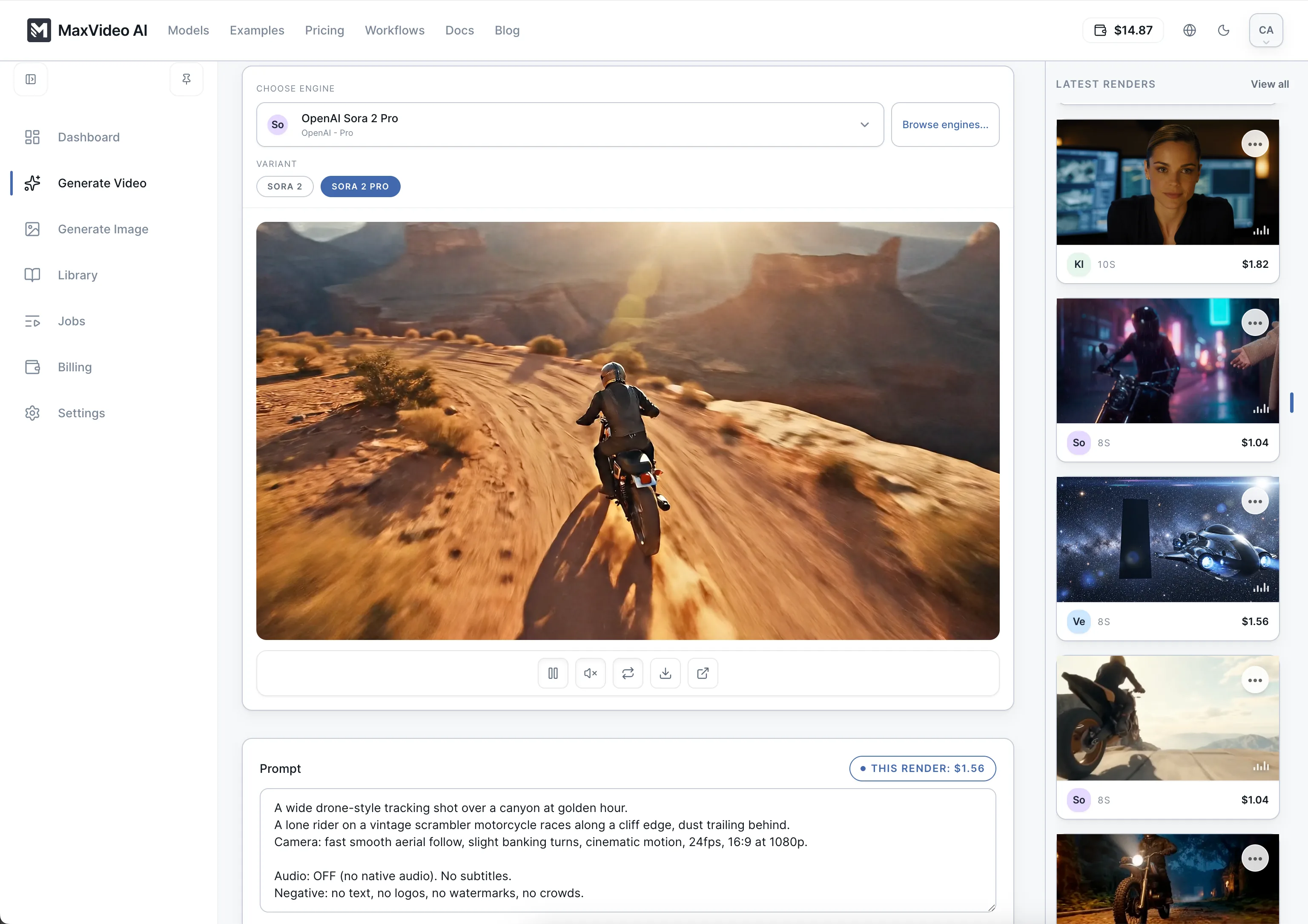Image resolution: width=1308 pixels, height=924 pixels.
Task: Click the Browse engines button
Action: click(x=944, y=124)
